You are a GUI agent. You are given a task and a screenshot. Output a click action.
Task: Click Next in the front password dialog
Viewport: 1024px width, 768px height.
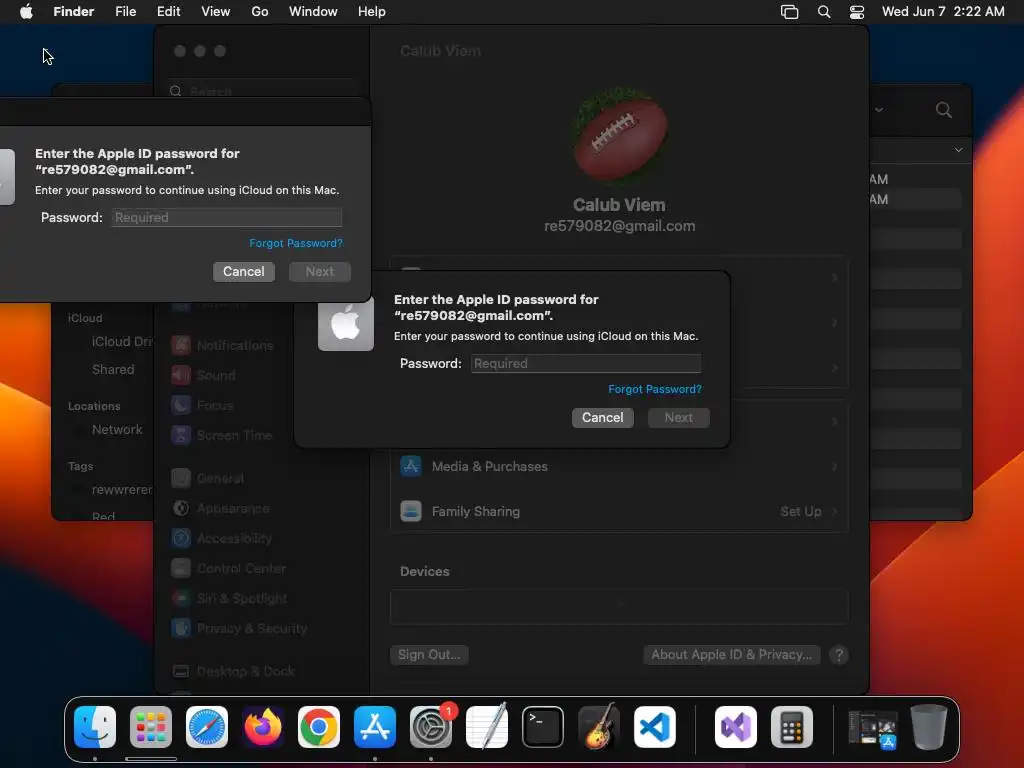[679, 417]
